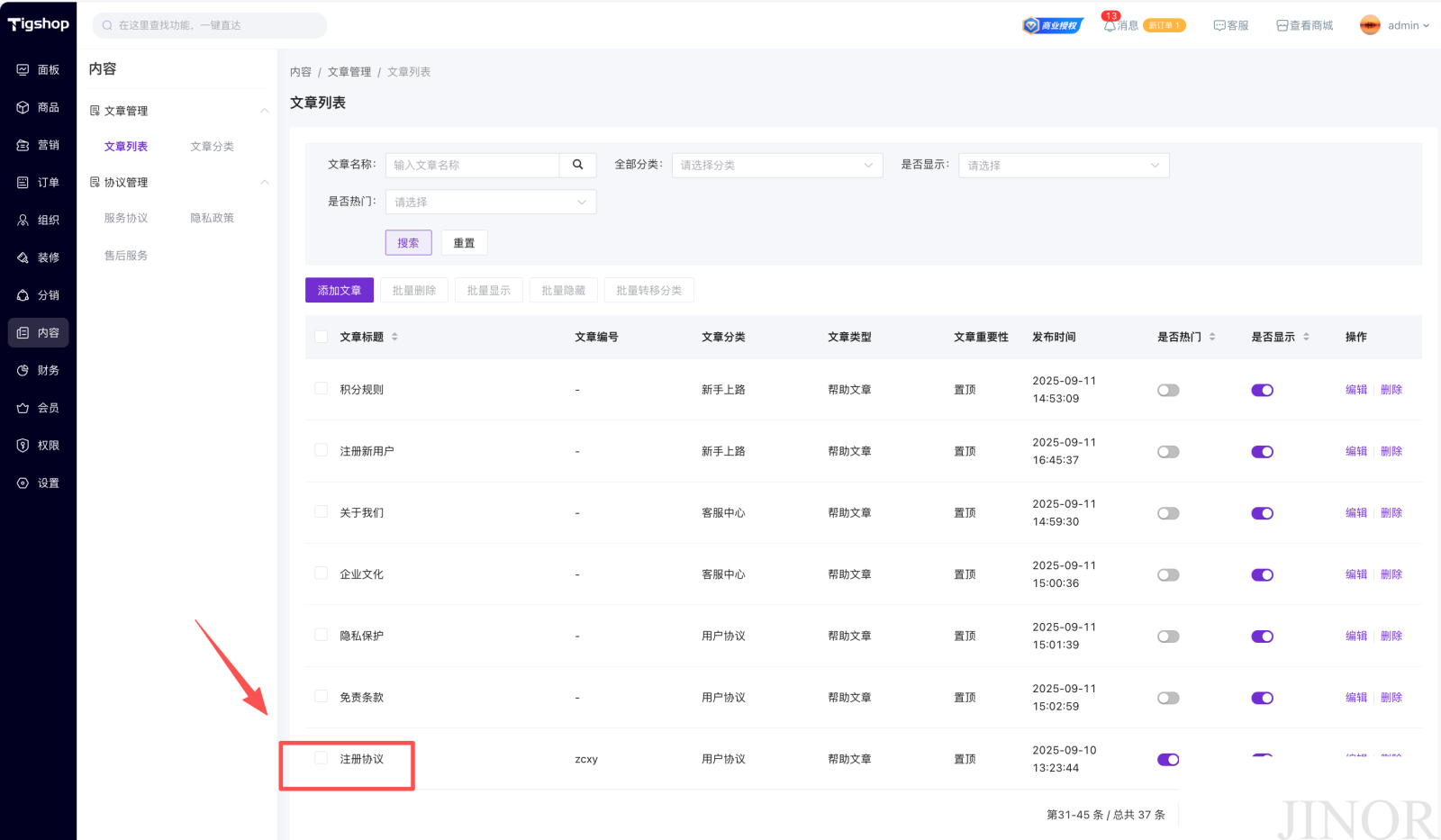
Task: Click the zcxy article code cell
Action: 586,759
